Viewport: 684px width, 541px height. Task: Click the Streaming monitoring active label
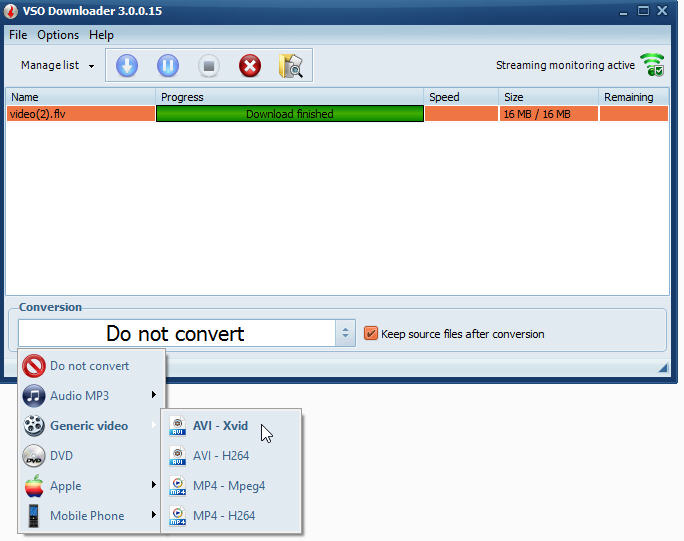(x=565, y=65)
